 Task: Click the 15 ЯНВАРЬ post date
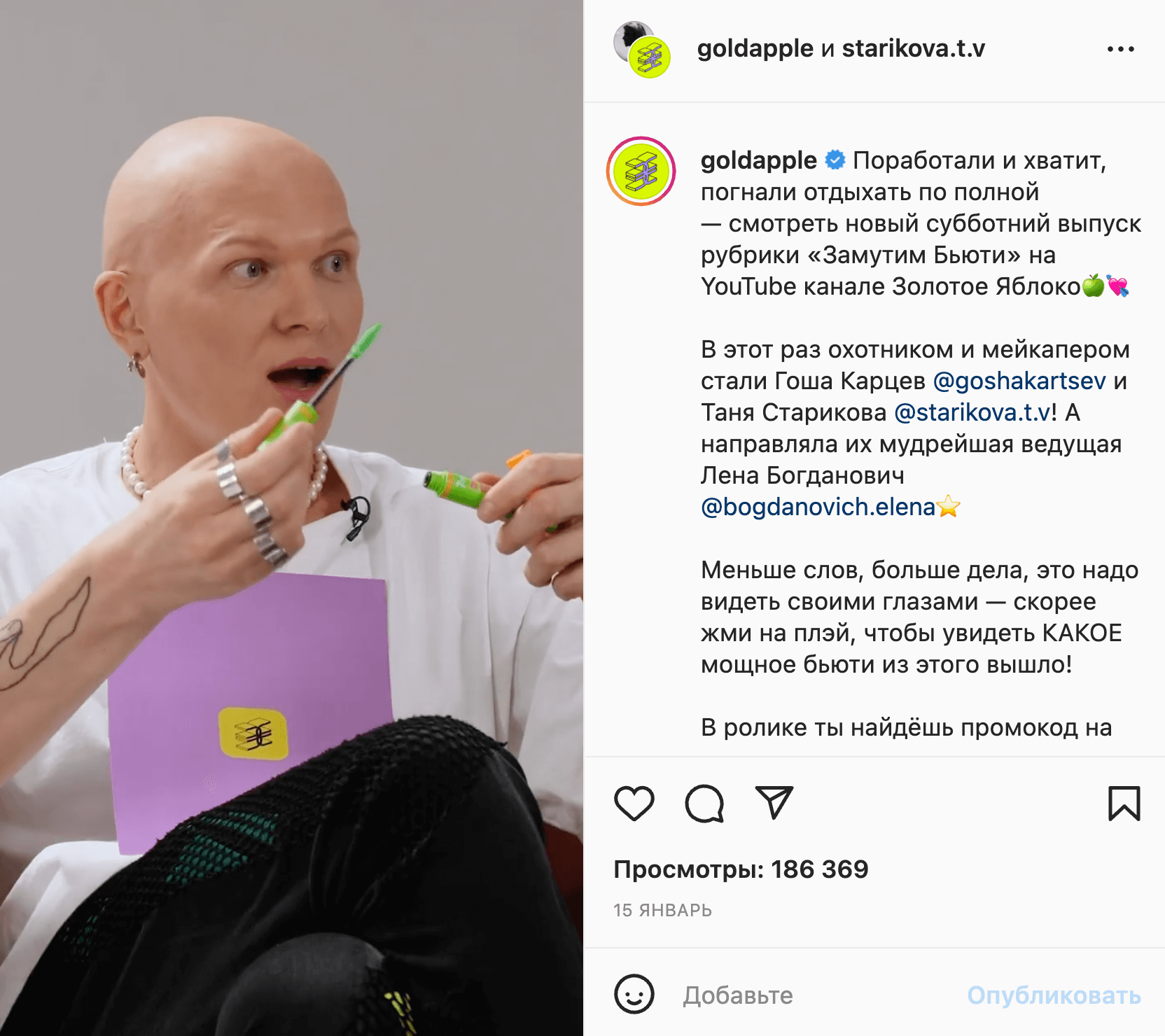(x=662, y=910)
